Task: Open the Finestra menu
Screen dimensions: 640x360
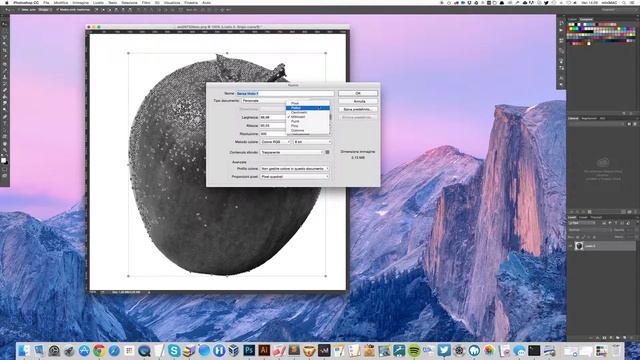Action: tap(191, 2)
